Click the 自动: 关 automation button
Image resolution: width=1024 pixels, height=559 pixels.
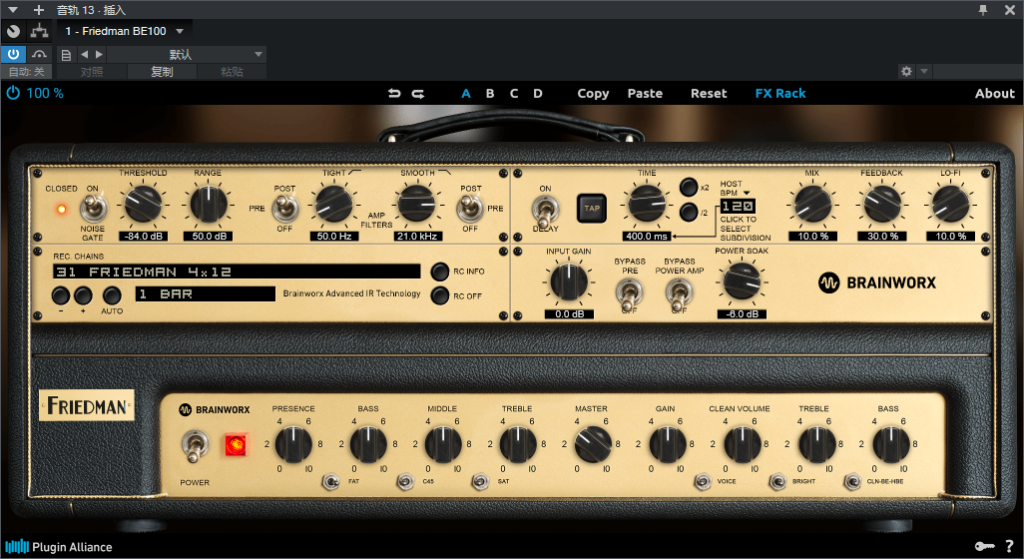[26, 72]
